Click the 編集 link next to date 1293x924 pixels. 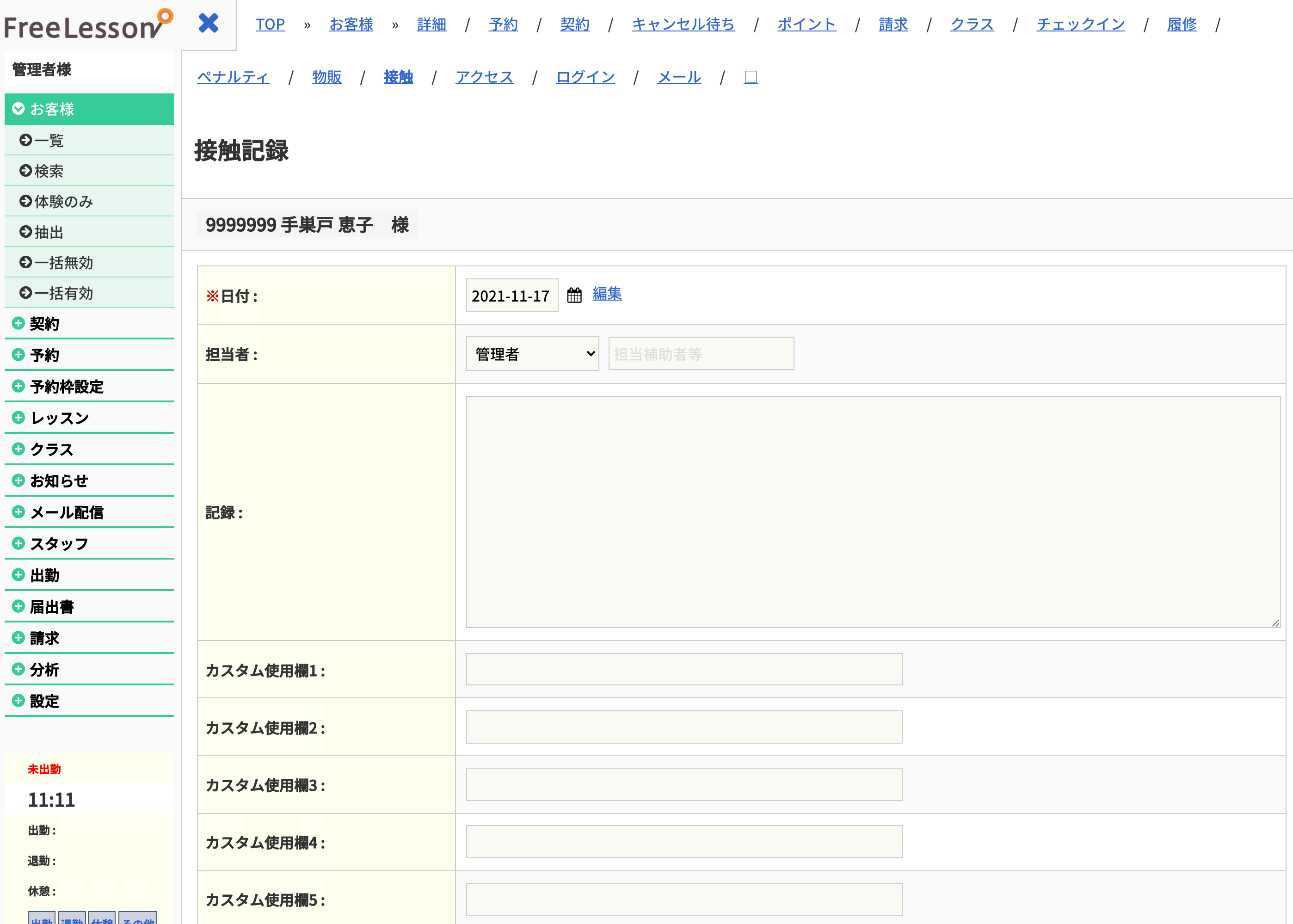point(607,294)
